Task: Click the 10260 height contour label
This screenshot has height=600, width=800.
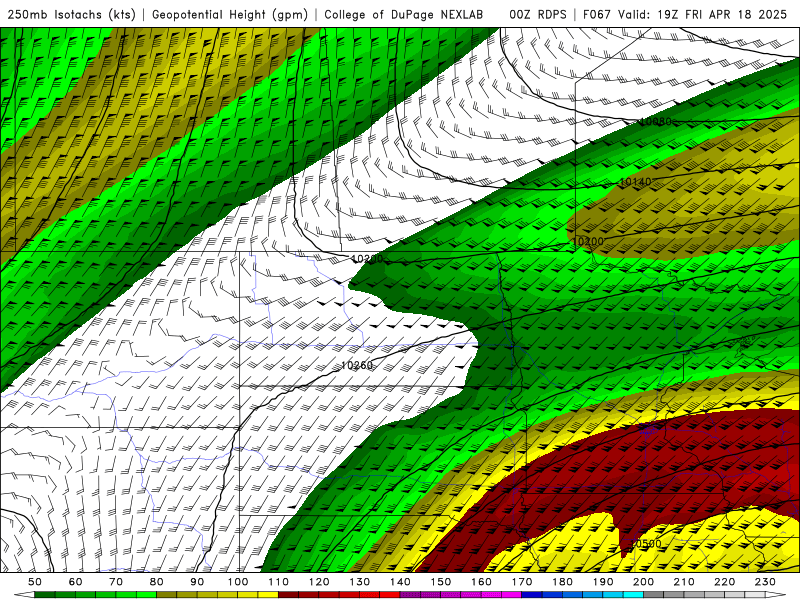Action: pos(357,365)
